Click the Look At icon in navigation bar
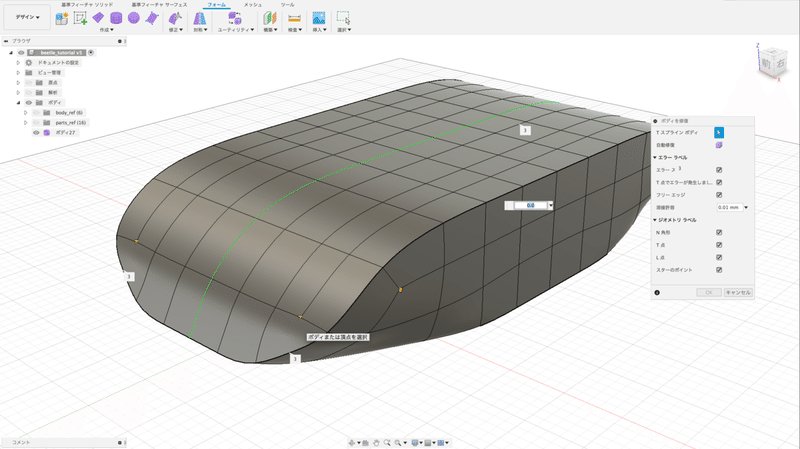Image resolution: width=800 pixels, height=449 pixels. tap(365, 443)
